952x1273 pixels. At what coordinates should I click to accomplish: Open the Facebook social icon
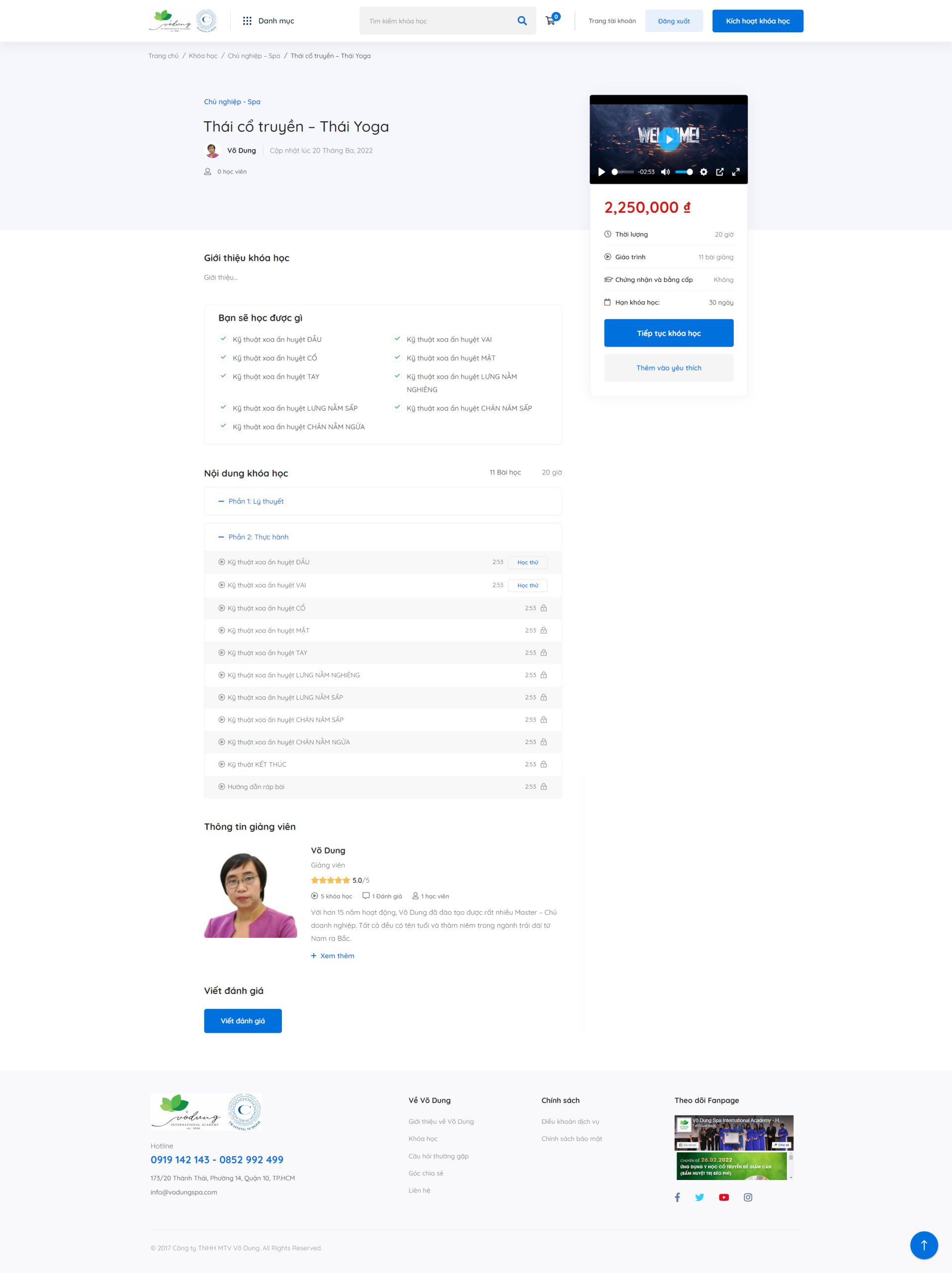click(677, 1197)
